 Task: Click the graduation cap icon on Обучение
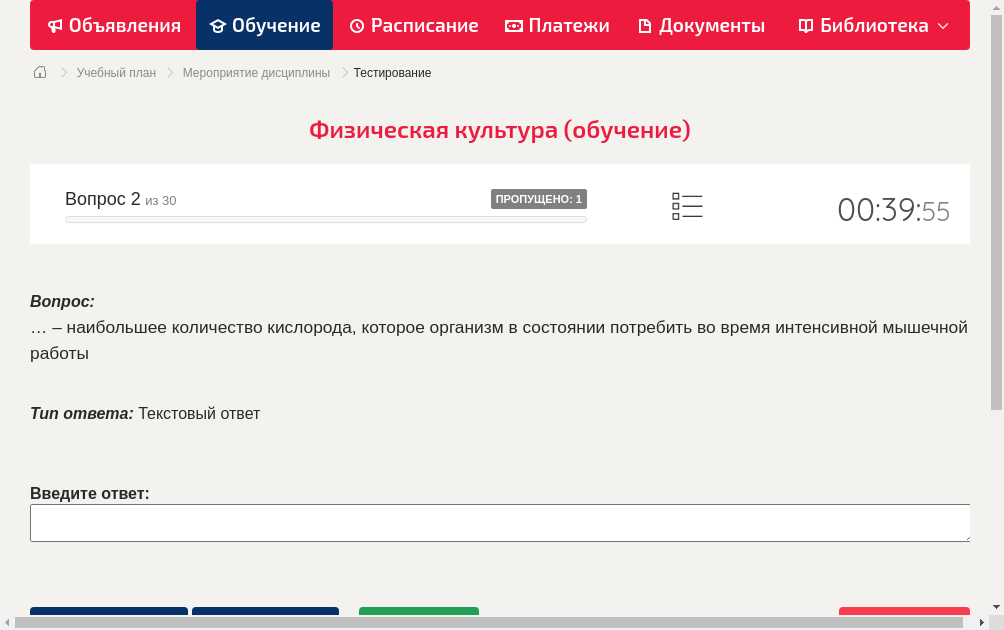[218, 25]
